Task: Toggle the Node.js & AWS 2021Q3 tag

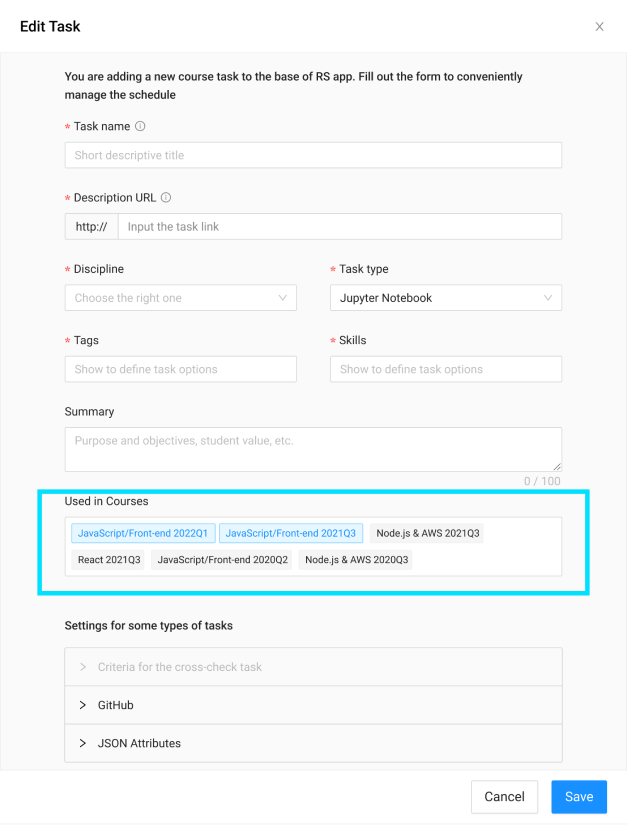Action: click(428, 533)
